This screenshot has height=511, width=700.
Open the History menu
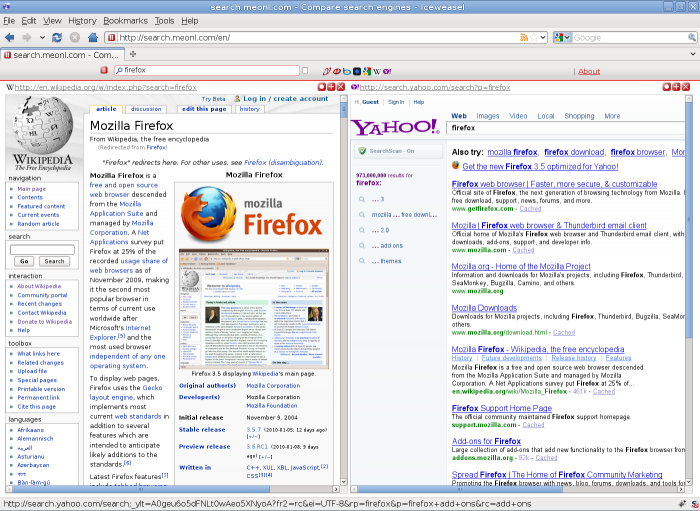[82, 21]
